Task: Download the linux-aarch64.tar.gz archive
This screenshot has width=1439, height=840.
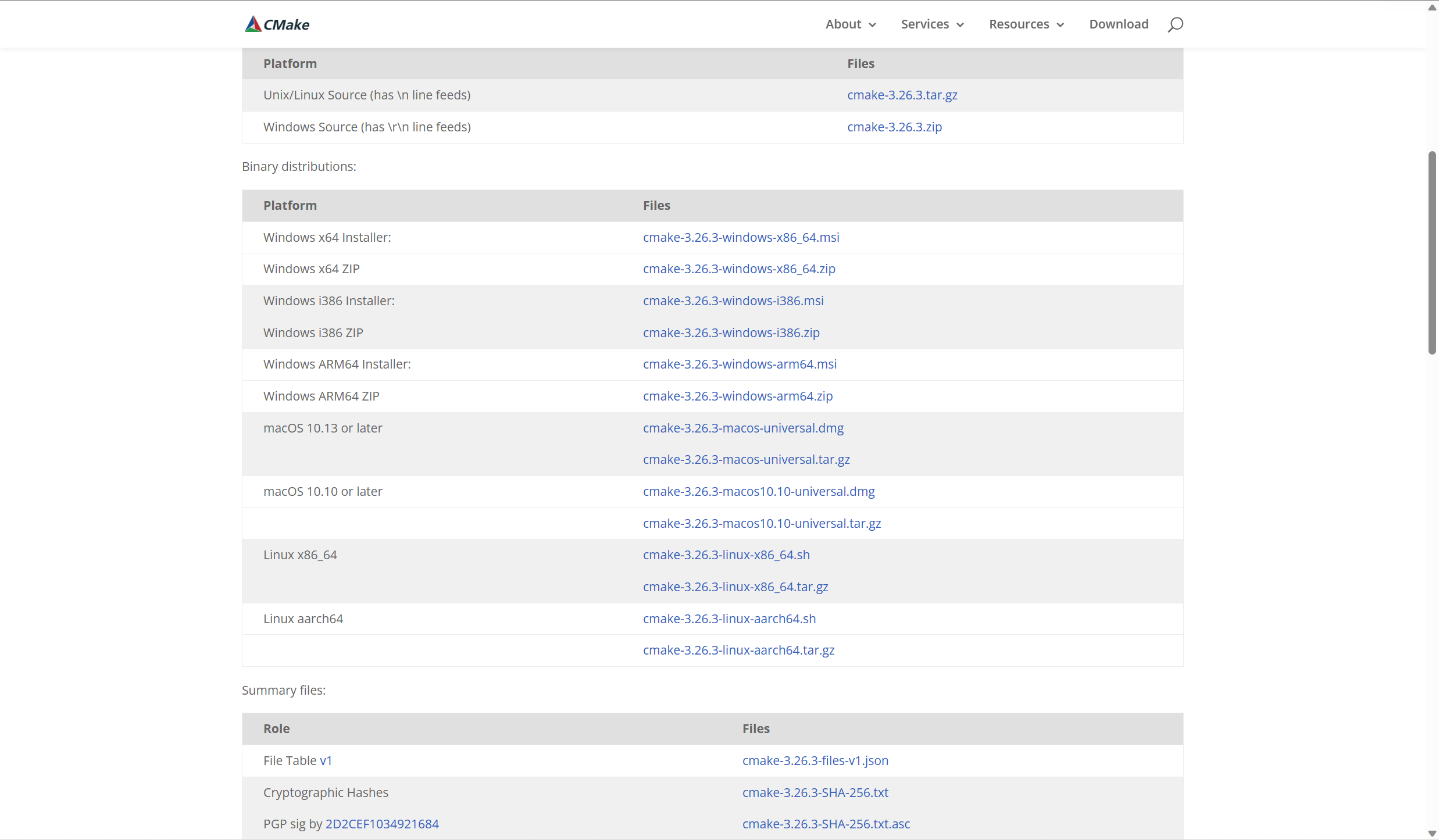Action: [738, 650]
